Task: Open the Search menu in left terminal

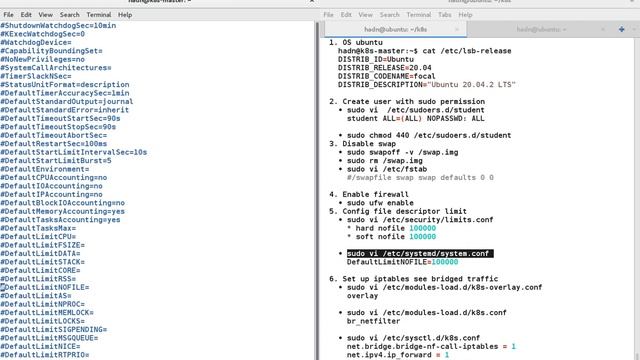Action: point(69,15)
